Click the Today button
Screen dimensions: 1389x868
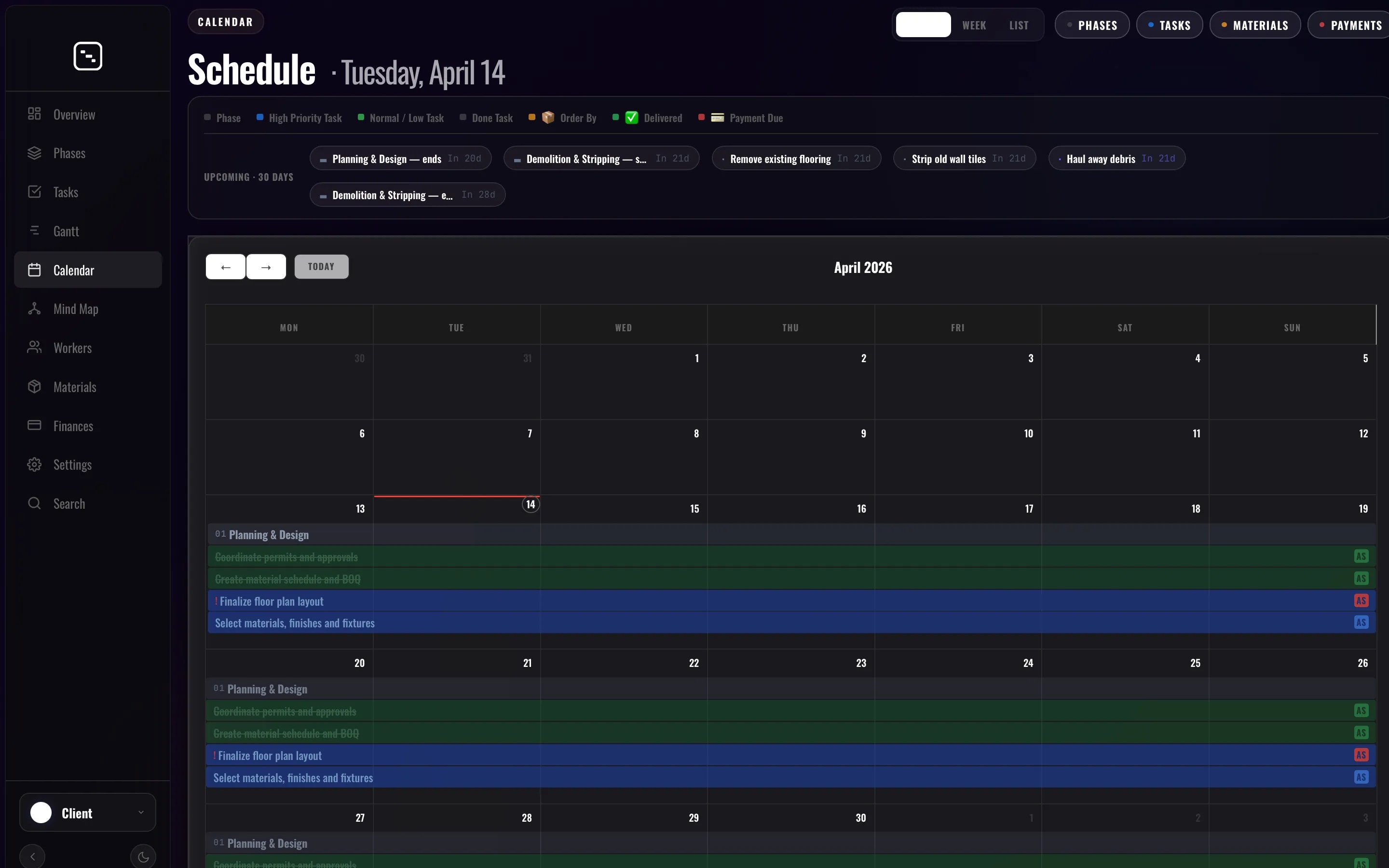(x=321, y=267)
